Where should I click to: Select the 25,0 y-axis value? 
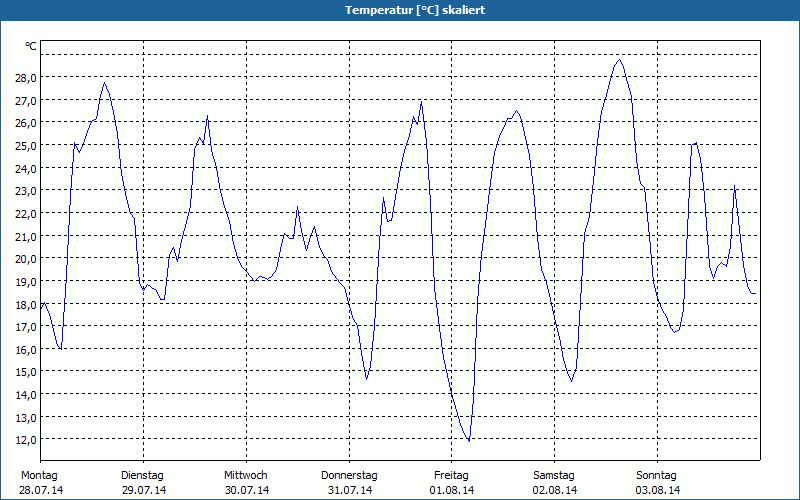[x=26, y=146]
